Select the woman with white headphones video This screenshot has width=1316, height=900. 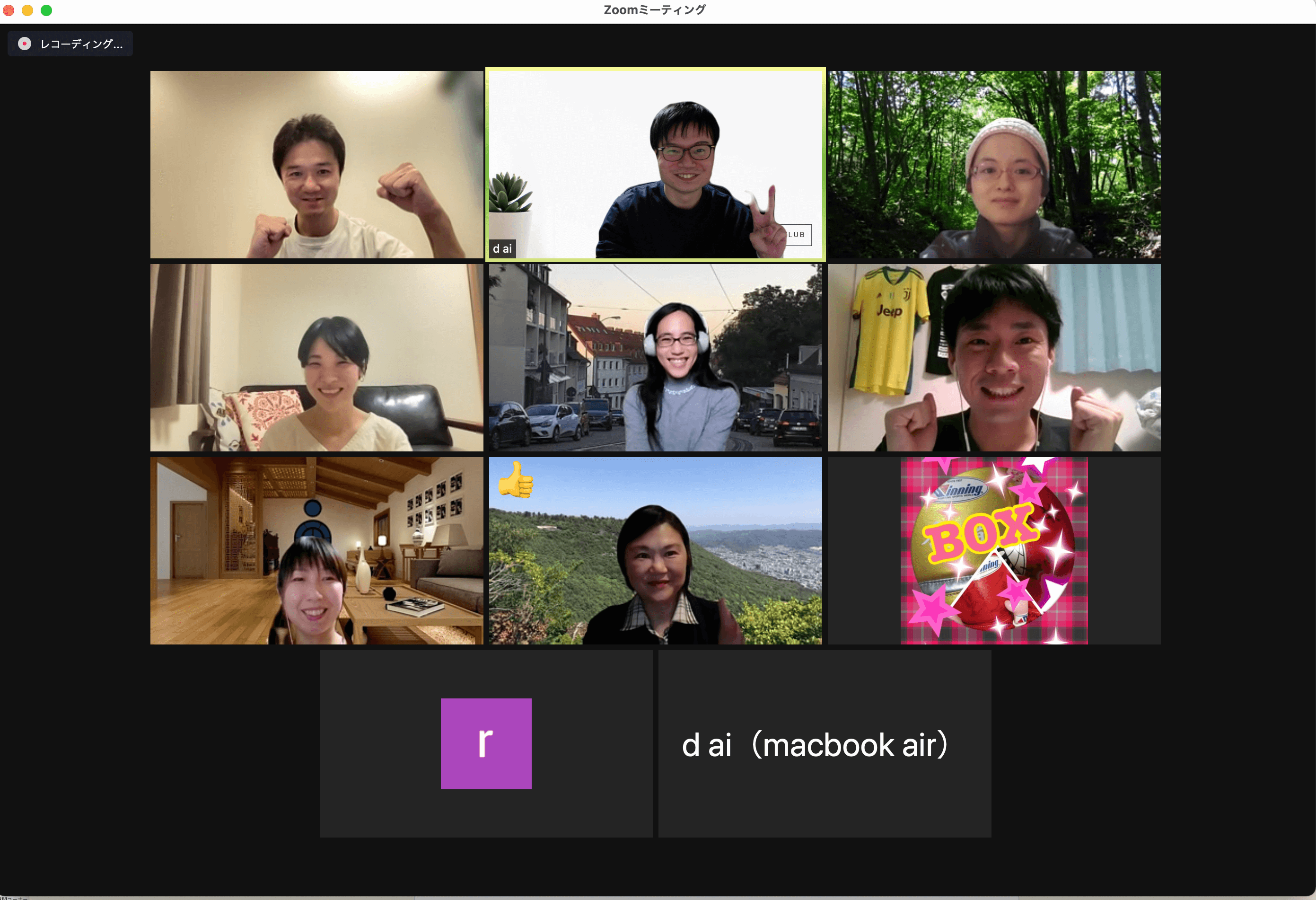(655, 357)
